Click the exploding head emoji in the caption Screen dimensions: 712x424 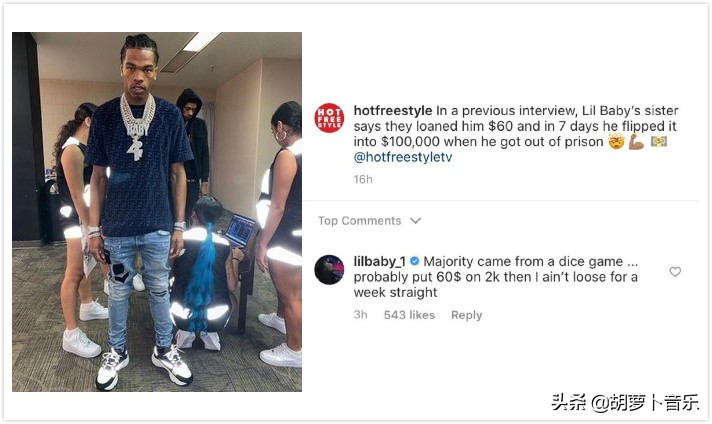(616, 142)
